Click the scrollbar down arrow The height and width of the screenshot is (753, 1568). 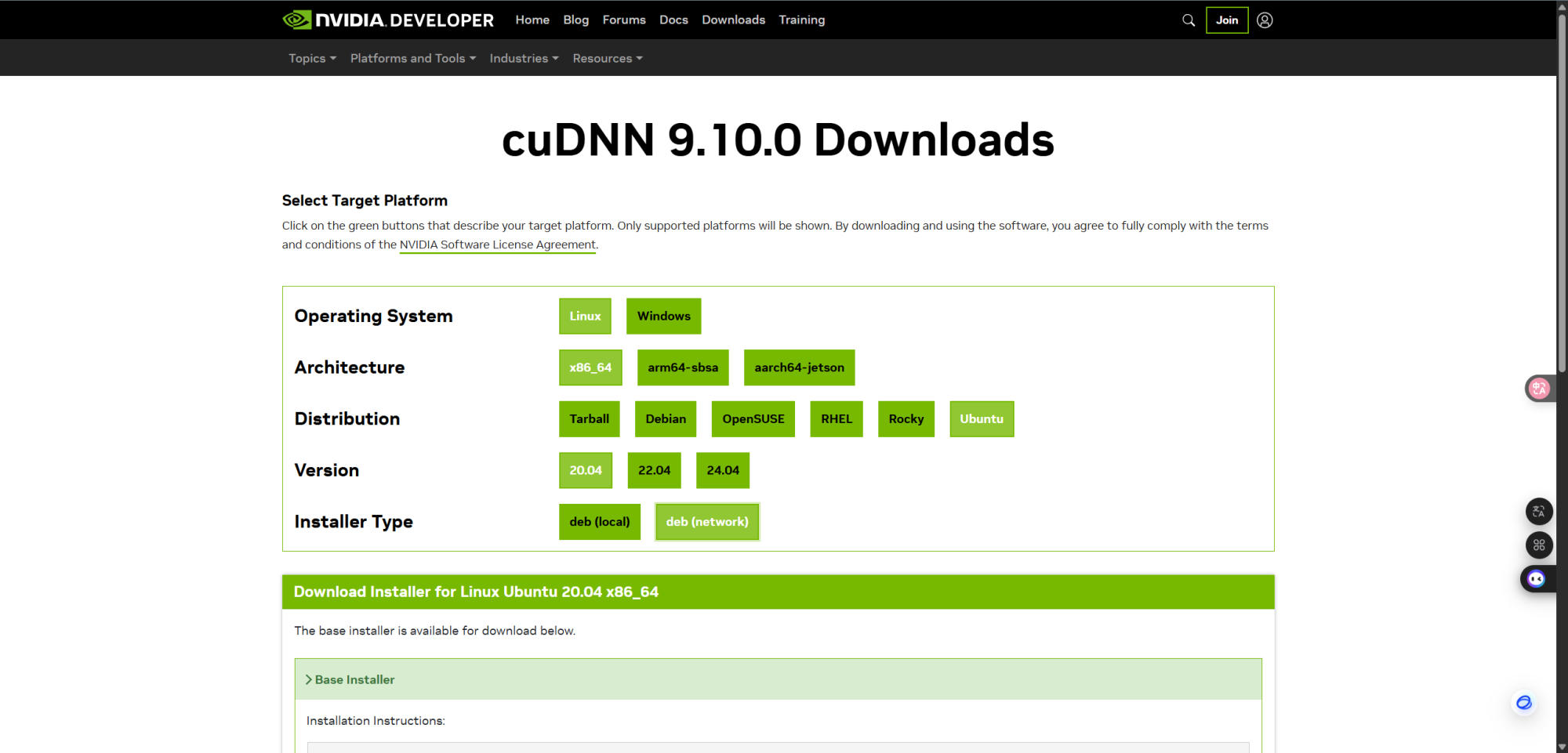coord(1562,747)
